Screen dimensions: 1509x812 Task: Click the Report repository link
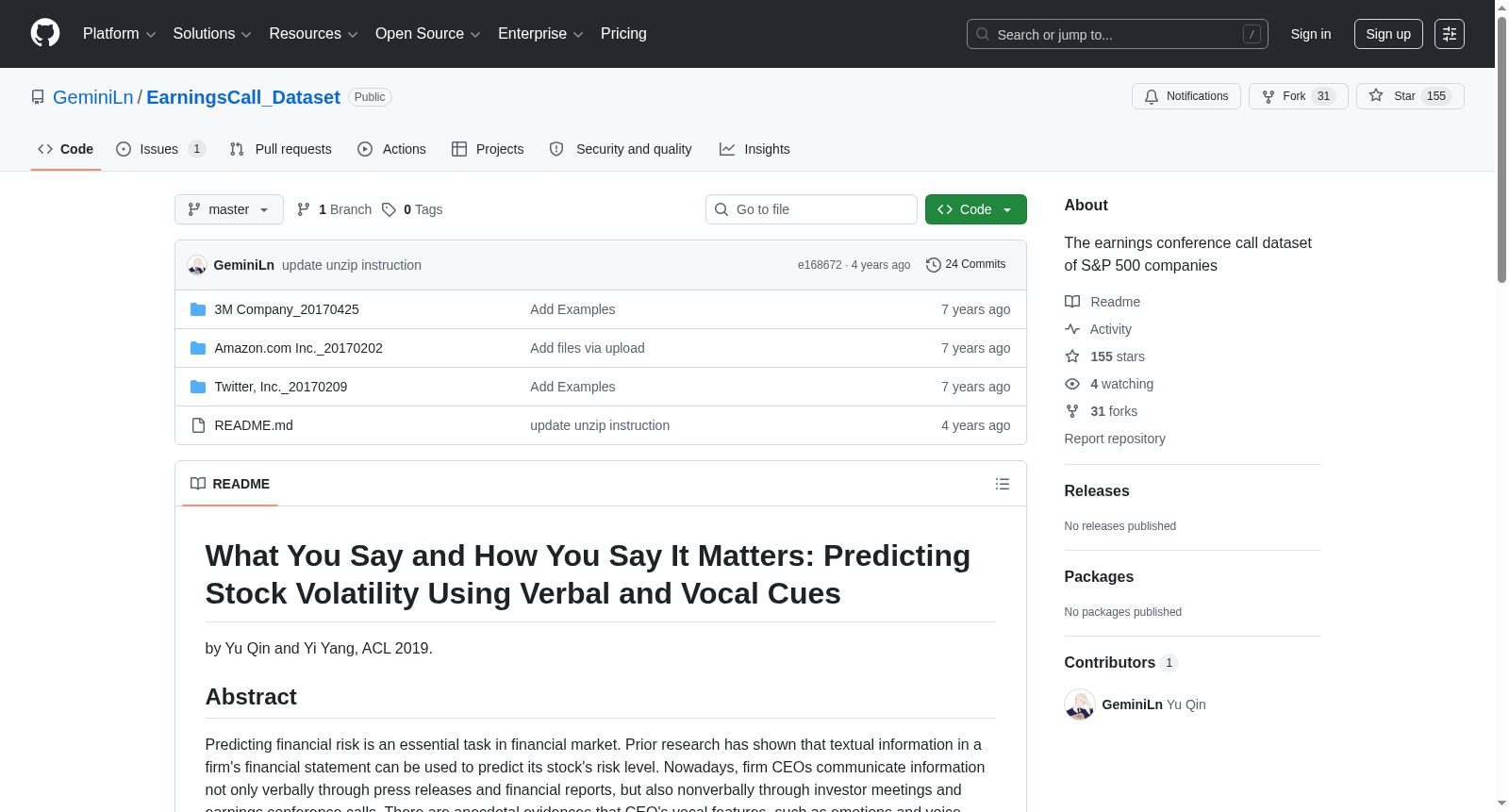[1115, 439]
